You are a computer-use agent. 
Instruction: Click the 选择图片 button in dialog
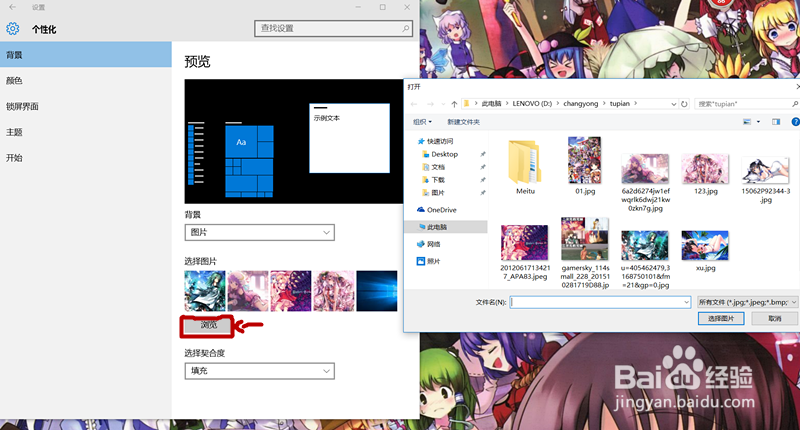(x=721, y=318)
